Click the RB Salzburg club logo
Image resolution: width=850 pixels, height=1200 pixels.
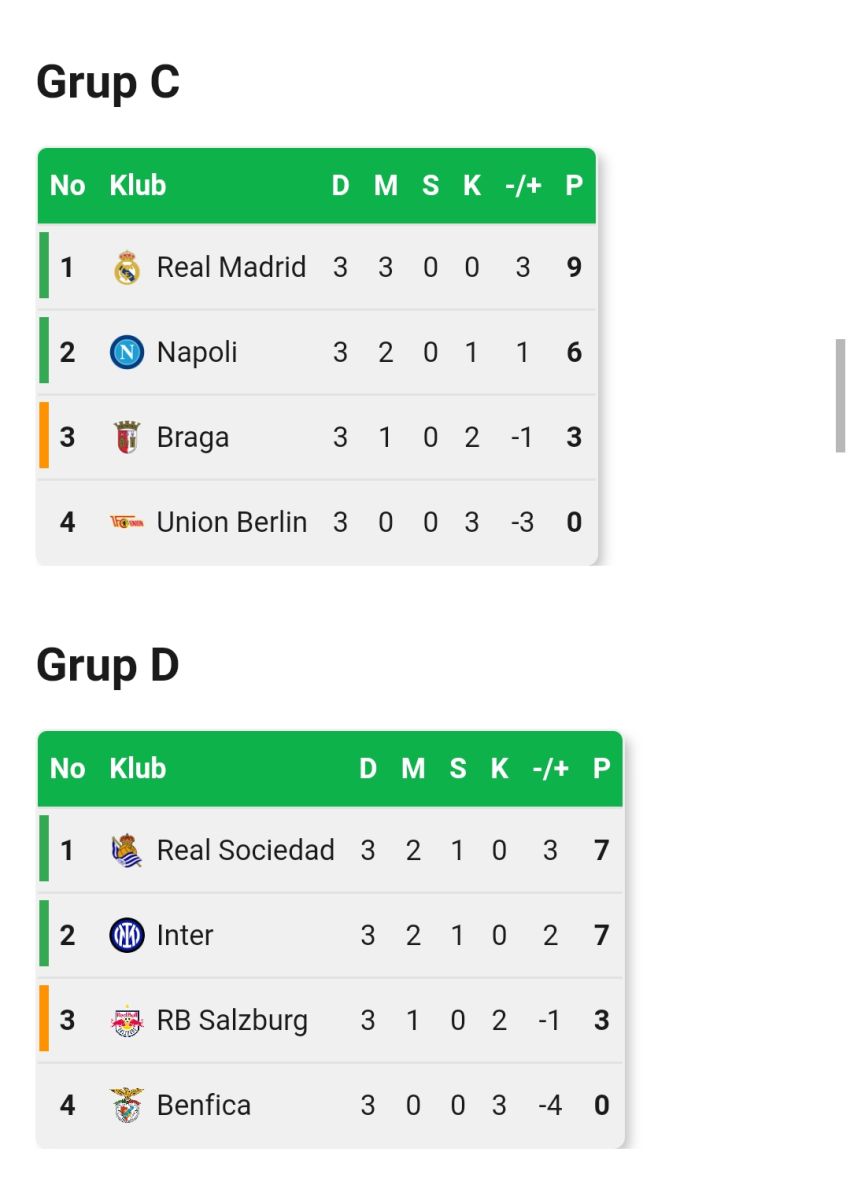[127, 1020]
